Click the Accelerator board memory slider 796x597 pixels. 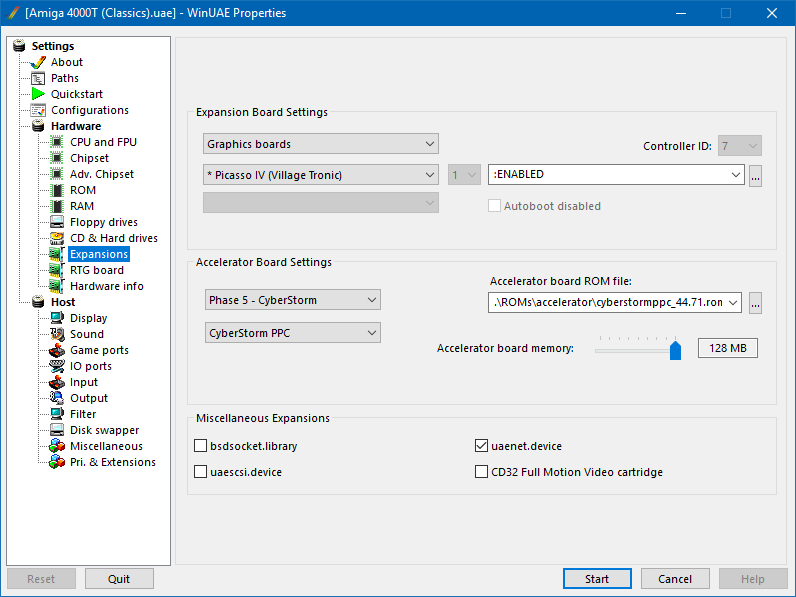coord(637,349)
